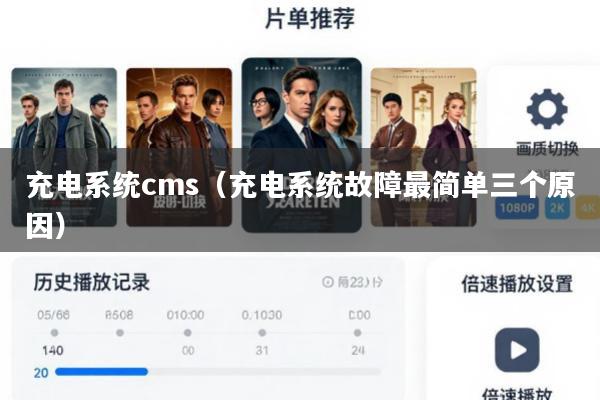Click the 画质切换 label
The height and width of the screenshot is (400, 600).
tap(547, 149)
